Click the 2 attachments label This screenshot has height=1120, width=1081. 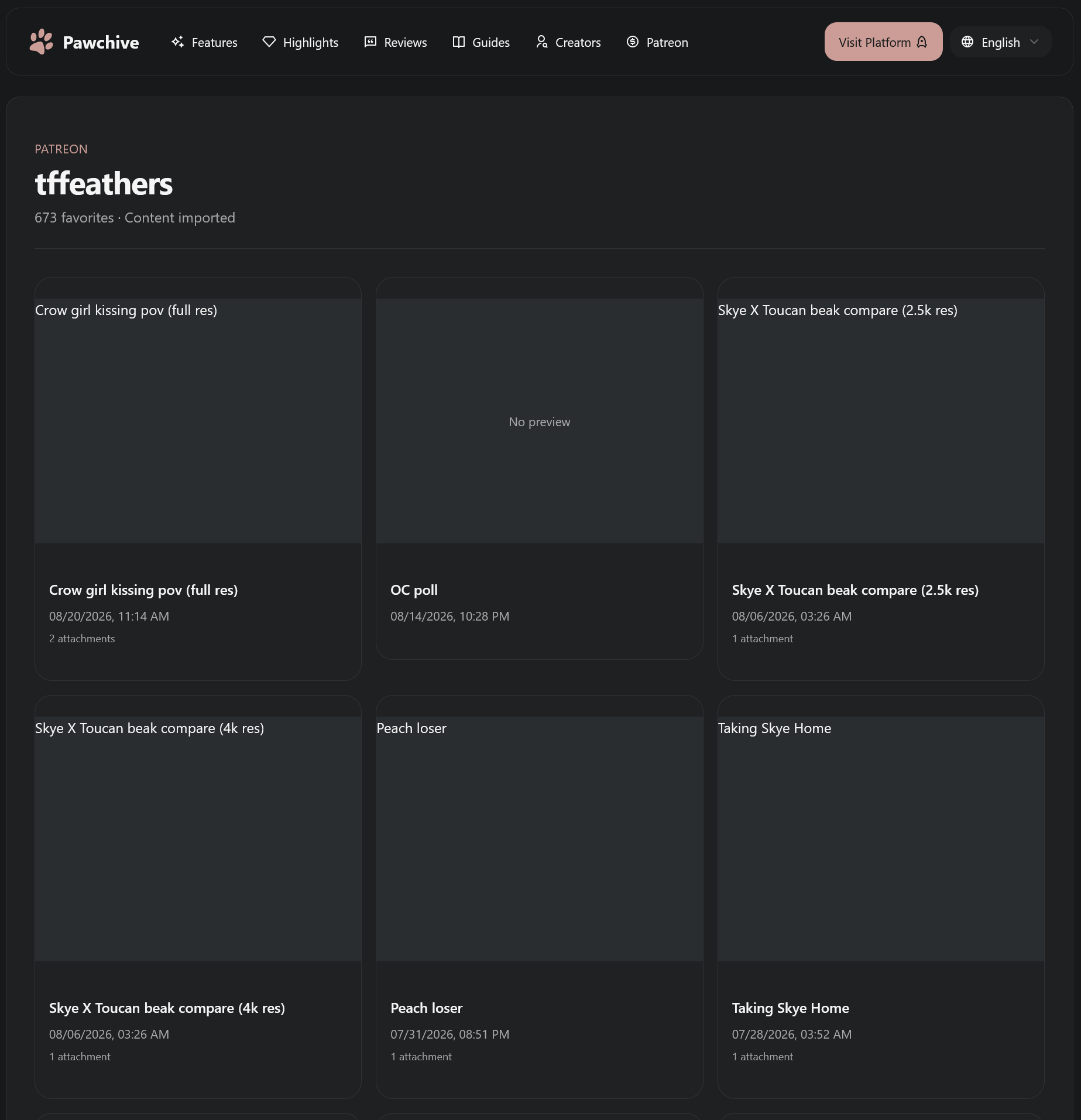tap(82, 639)
